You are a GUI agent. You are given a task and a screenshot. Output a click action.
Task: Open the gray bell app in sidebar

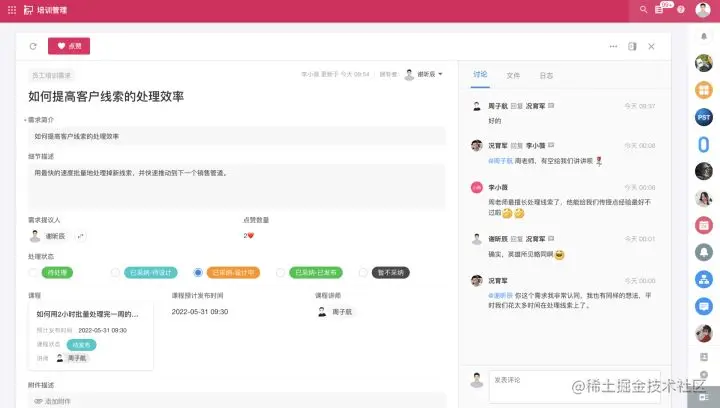coord(703,252)
